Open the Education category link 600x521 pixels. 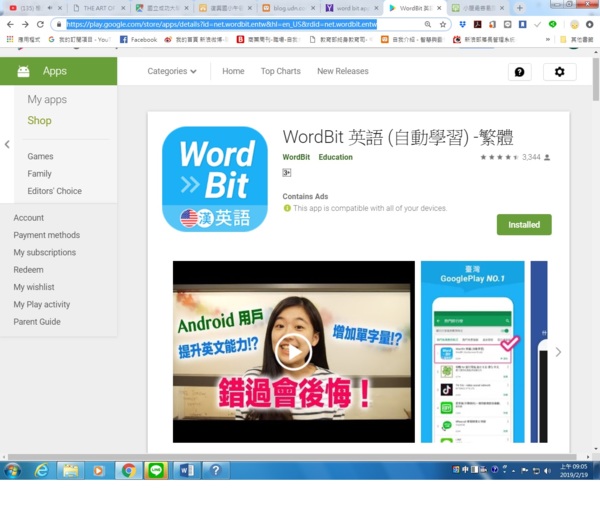coord(335,157)
